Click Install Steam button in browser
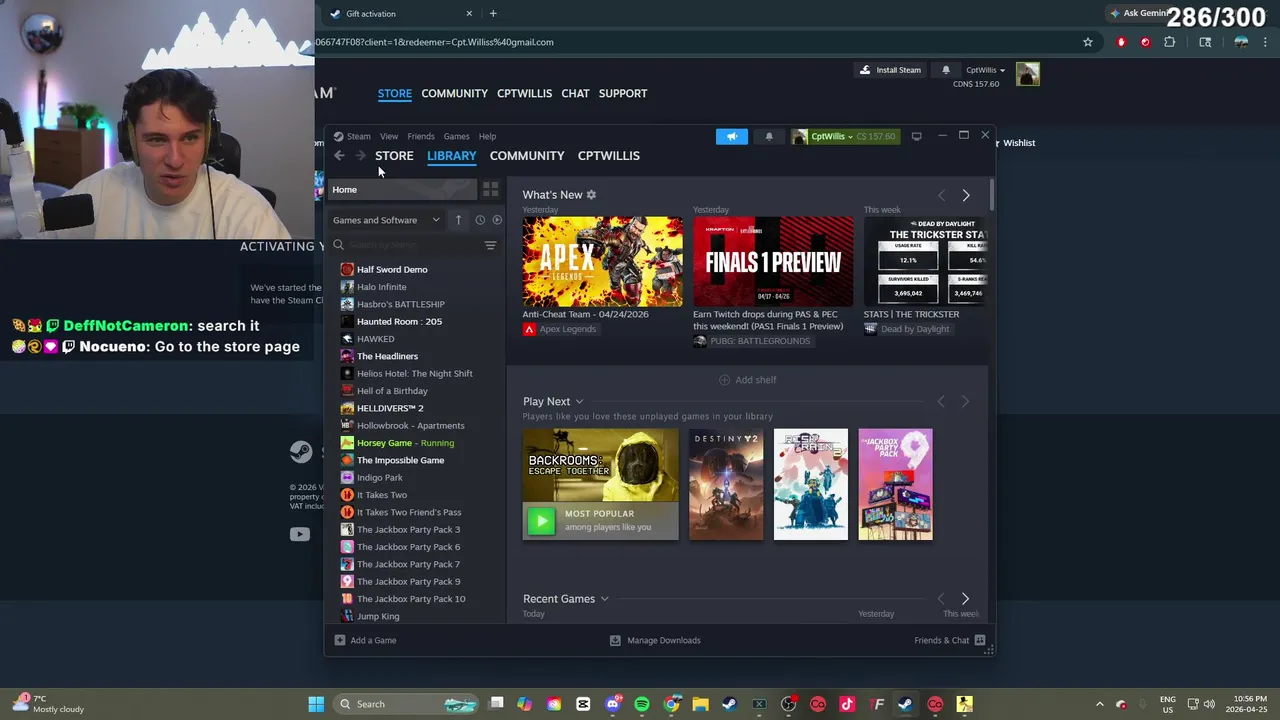 pyautogui.click(x=889, y=70)
